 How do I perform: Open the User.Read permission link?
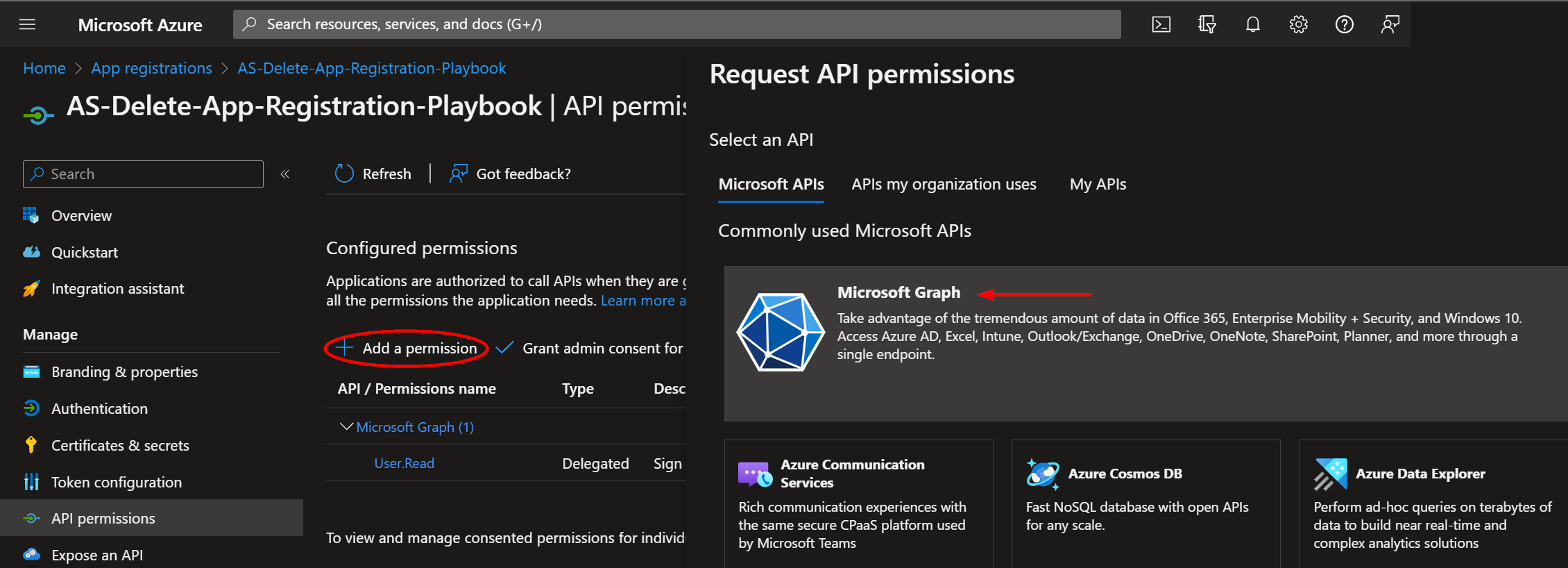tap(404, 463)
